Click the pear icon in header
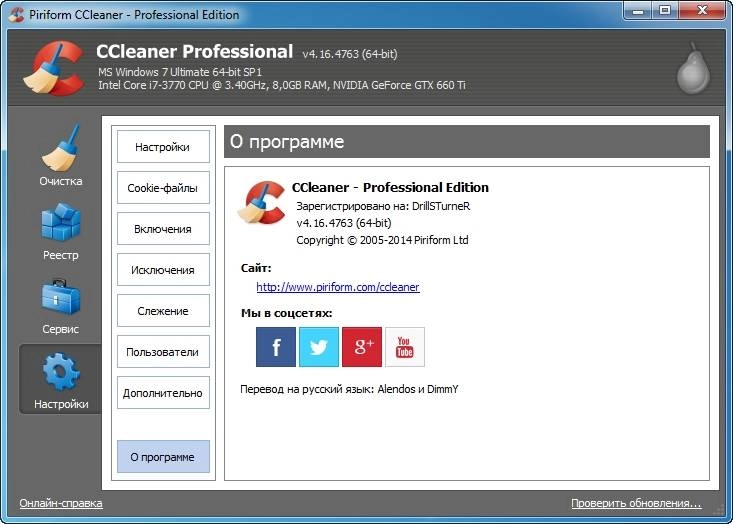The image size is (733, 524). coord(693,69)
